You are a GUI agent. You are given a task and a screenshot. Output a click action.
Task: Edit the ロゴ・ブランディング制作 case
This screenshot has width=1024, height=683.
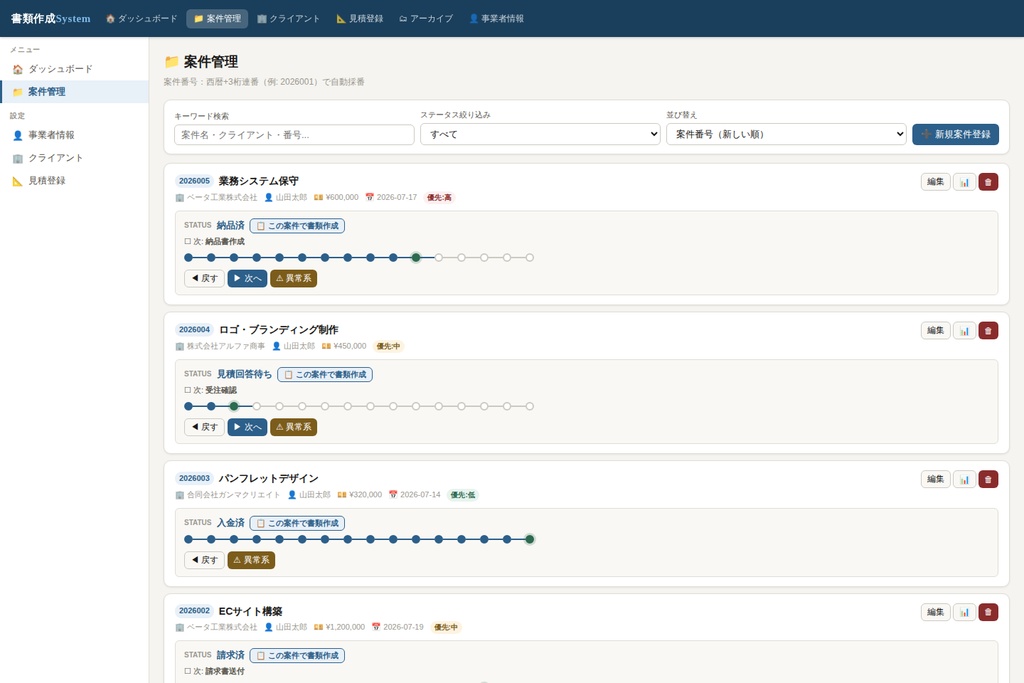click(x=935, y=330)
